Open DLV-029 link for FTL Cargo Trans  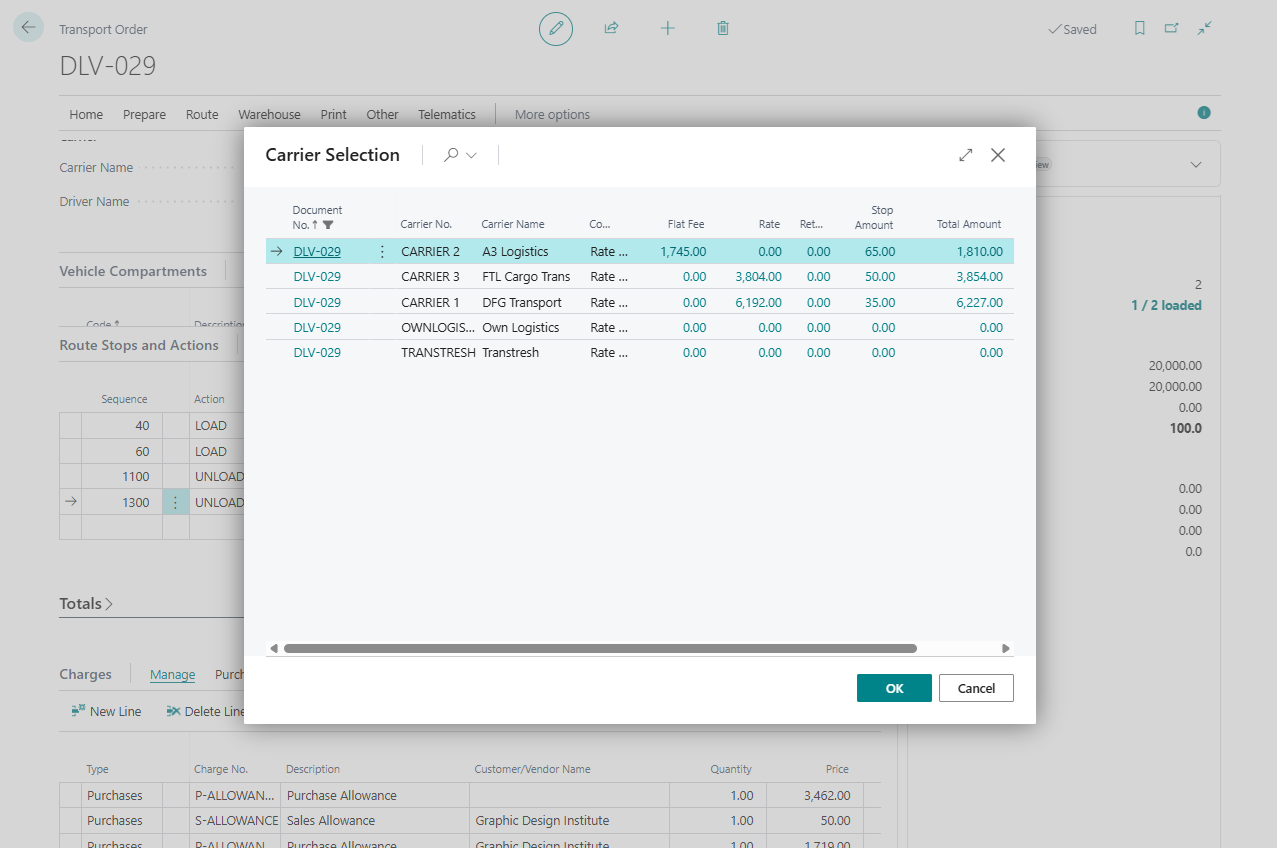coord(316,277)
